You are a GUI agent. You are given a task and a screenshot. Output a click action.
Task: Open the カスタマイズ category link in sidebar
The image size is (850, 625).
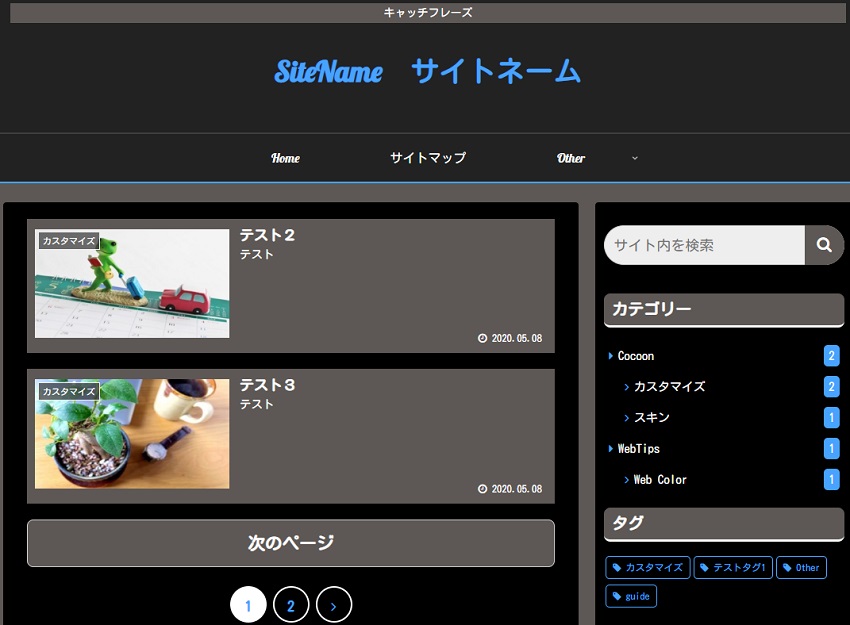[669, 387]
